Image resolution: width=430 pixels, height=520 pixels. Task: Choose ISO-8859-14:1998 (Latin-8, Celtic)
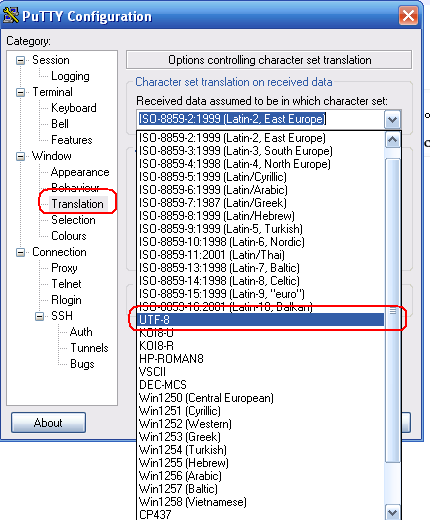click(261, 281)
